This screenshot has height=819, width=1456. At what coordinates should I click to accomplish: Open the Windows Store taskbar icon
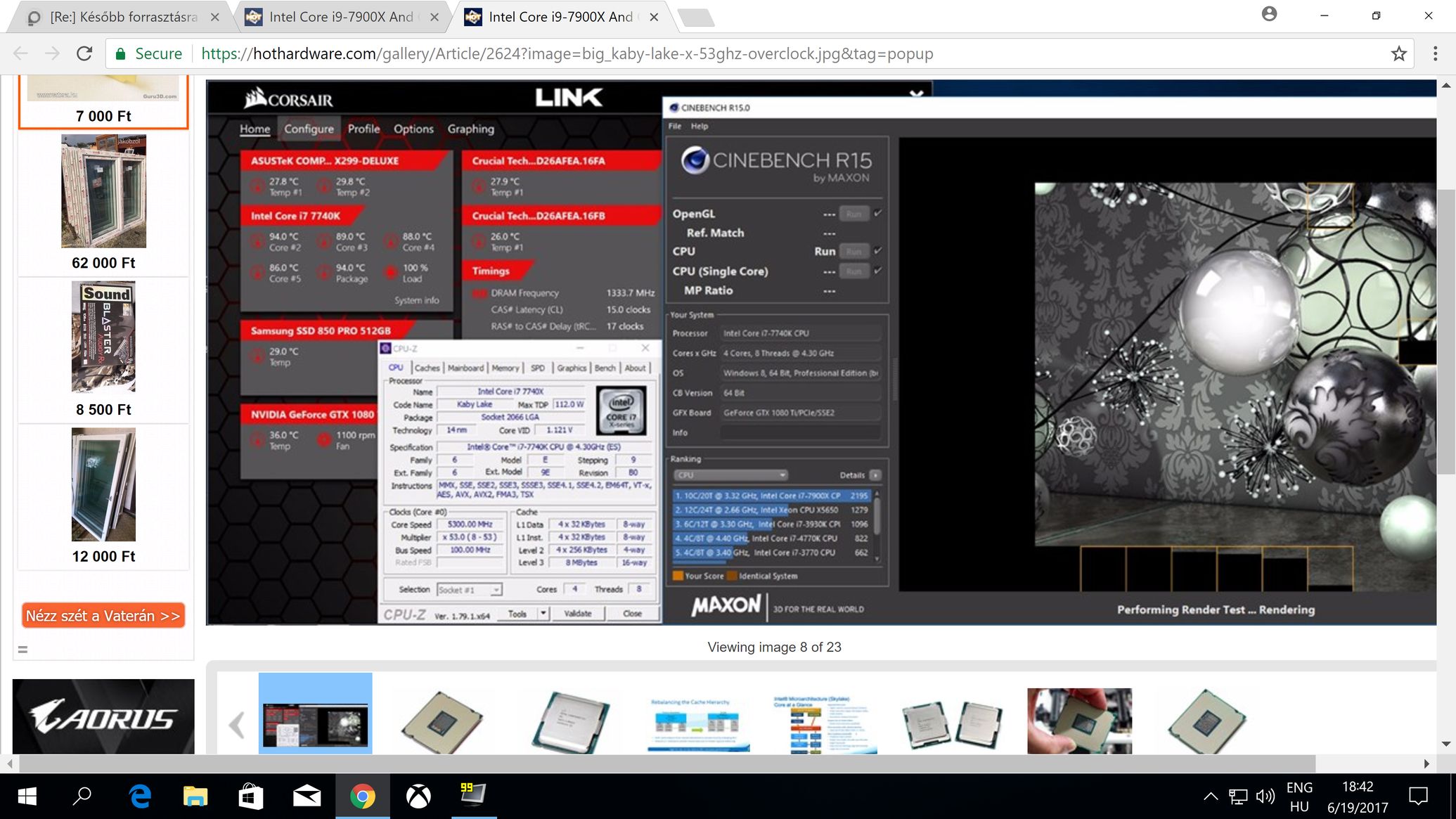pyautogui.click(x=251, y=797)
